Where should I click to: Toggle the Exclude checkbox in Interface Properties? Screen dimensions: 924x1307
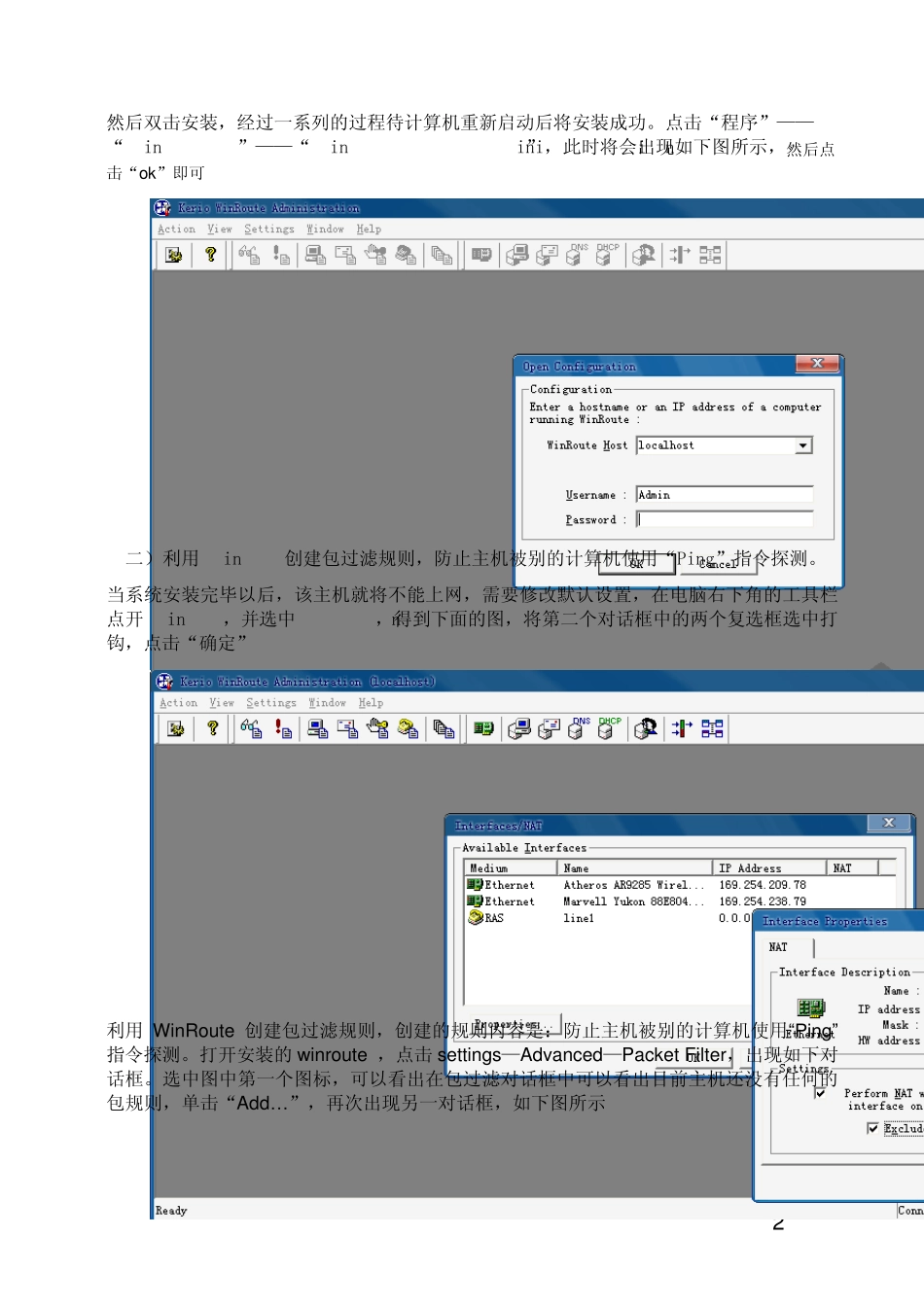(x=872, y=1128)
